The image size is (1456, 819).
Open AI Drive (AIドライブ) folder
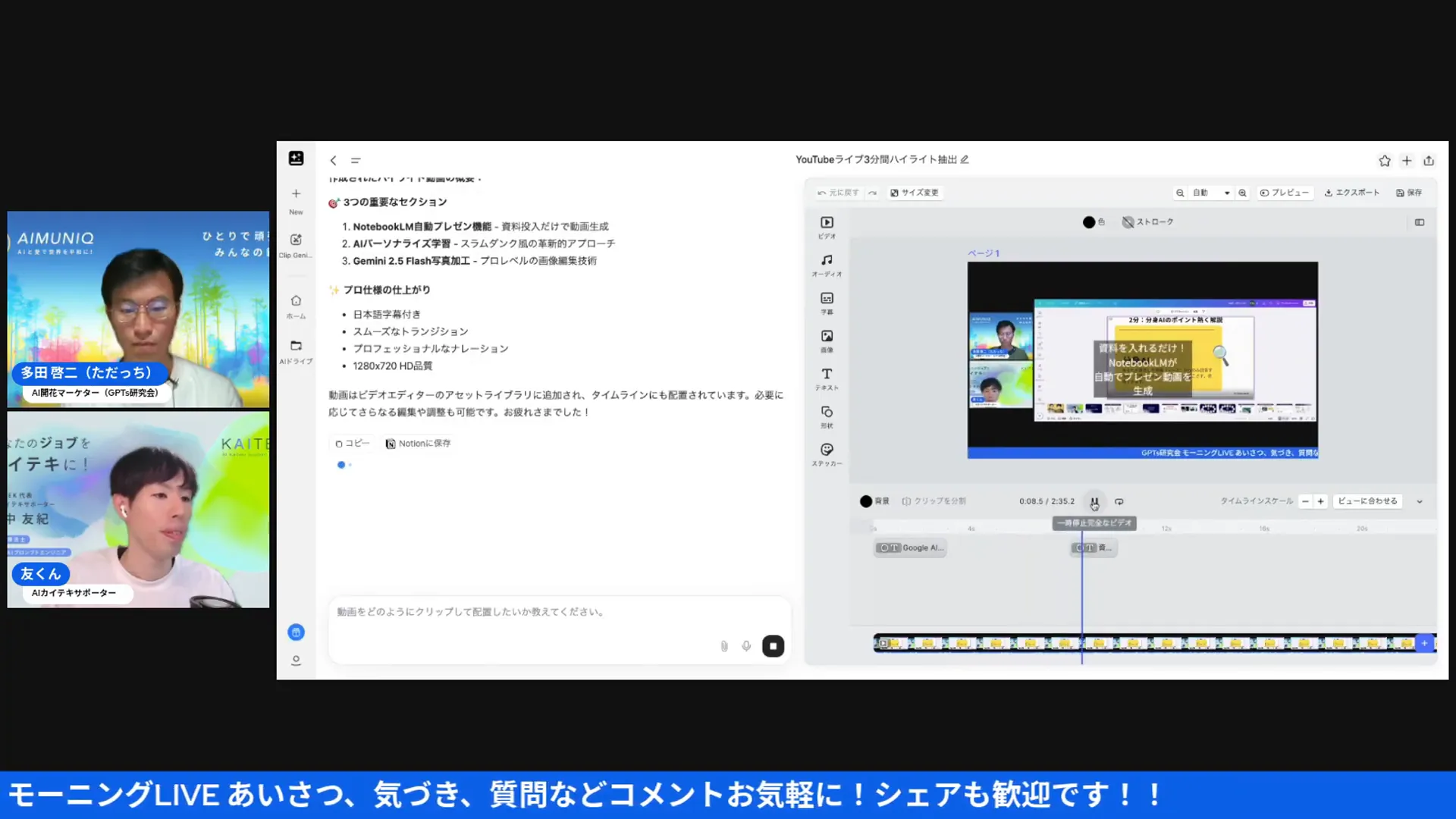click(x=296, y=352)
